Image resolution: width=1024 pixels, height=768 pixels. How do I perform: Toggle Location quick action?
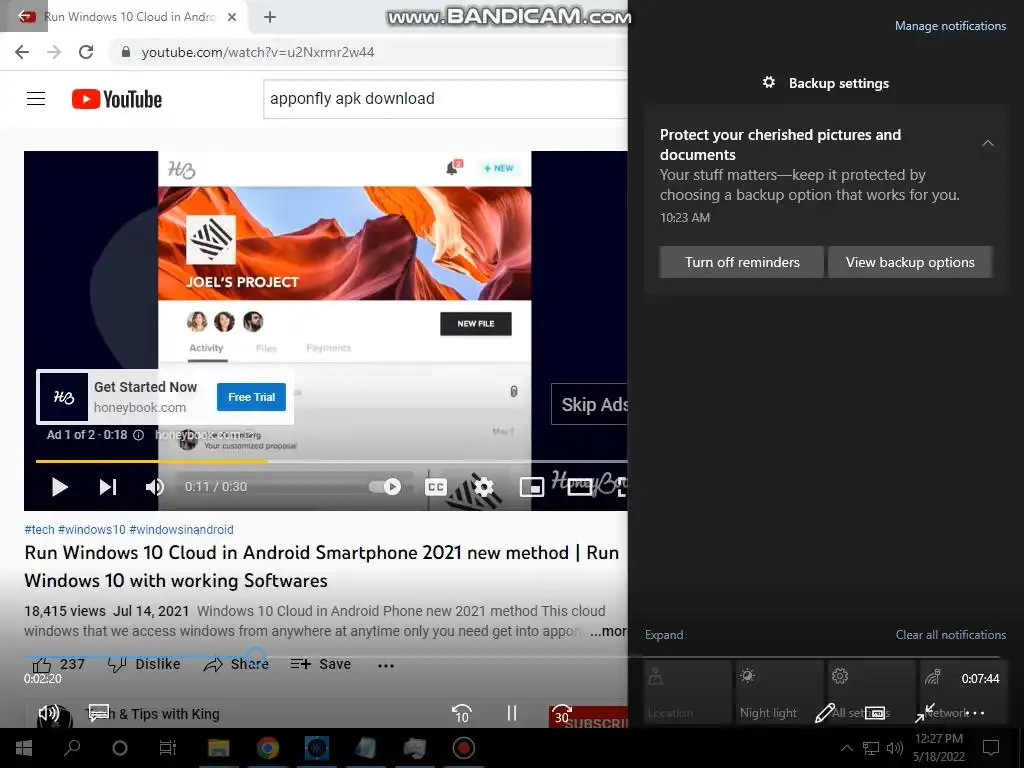[686, 694]
